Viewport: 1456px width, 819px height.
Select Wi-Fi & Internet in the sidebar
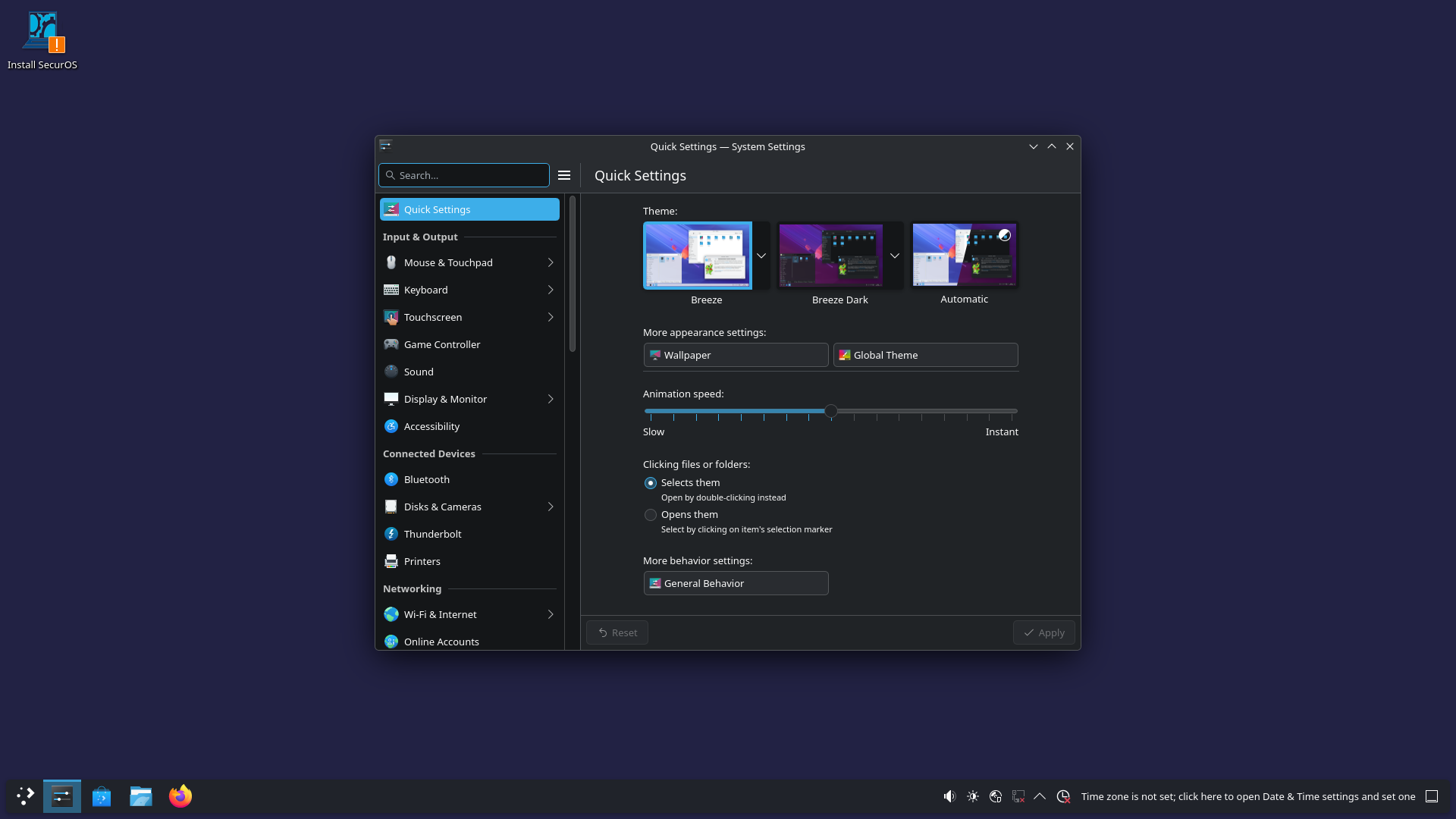click(x=441, y=614)
